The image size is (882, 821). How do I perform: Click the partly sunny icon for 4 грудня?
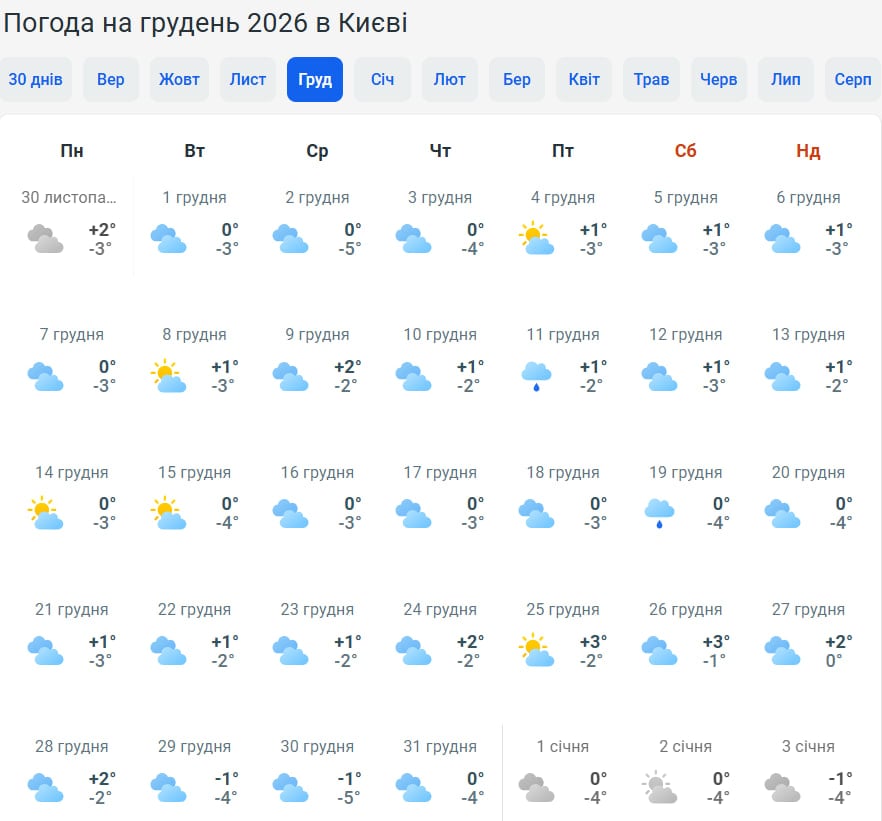click(x=536, y=238)
